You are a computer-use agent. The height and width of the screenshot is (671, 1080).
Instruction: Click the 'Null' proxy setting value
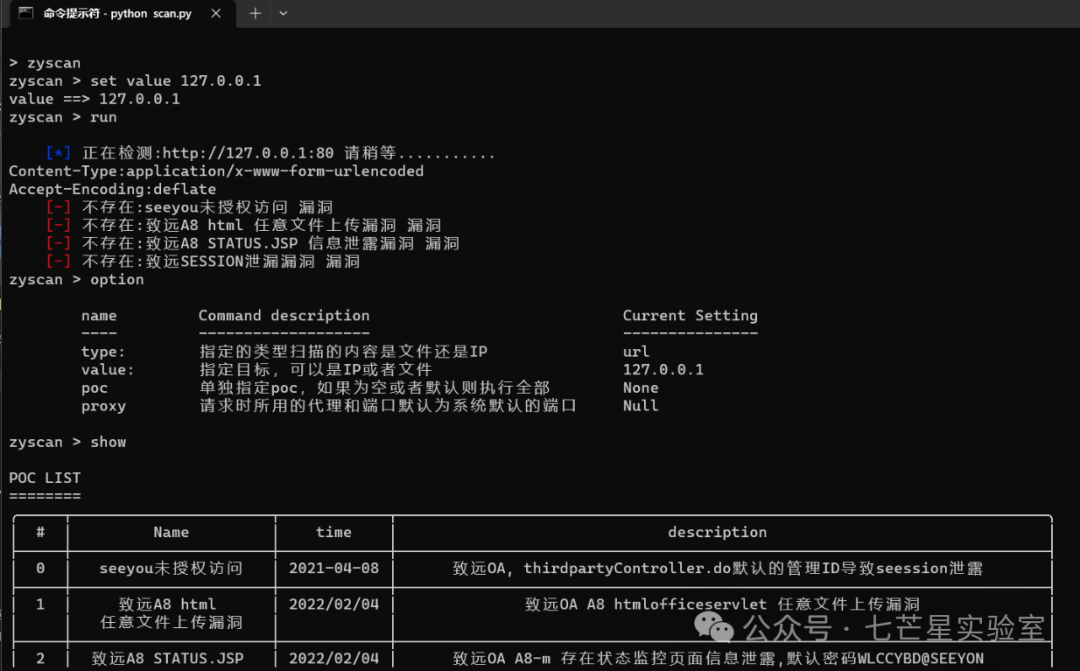[641, 406]
